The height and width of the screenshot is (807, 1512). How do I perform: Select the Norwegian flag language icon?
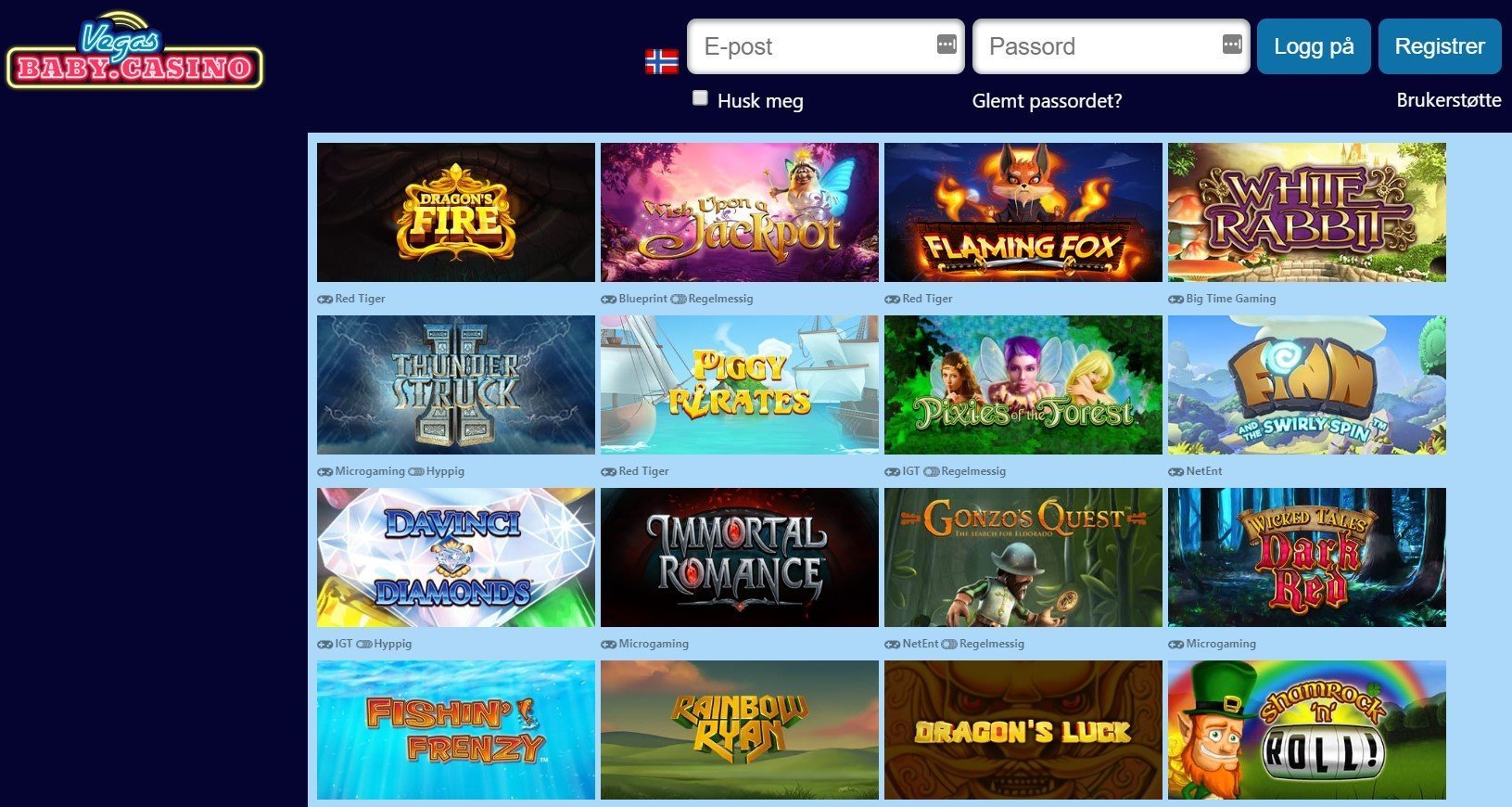tap(662, 62)
